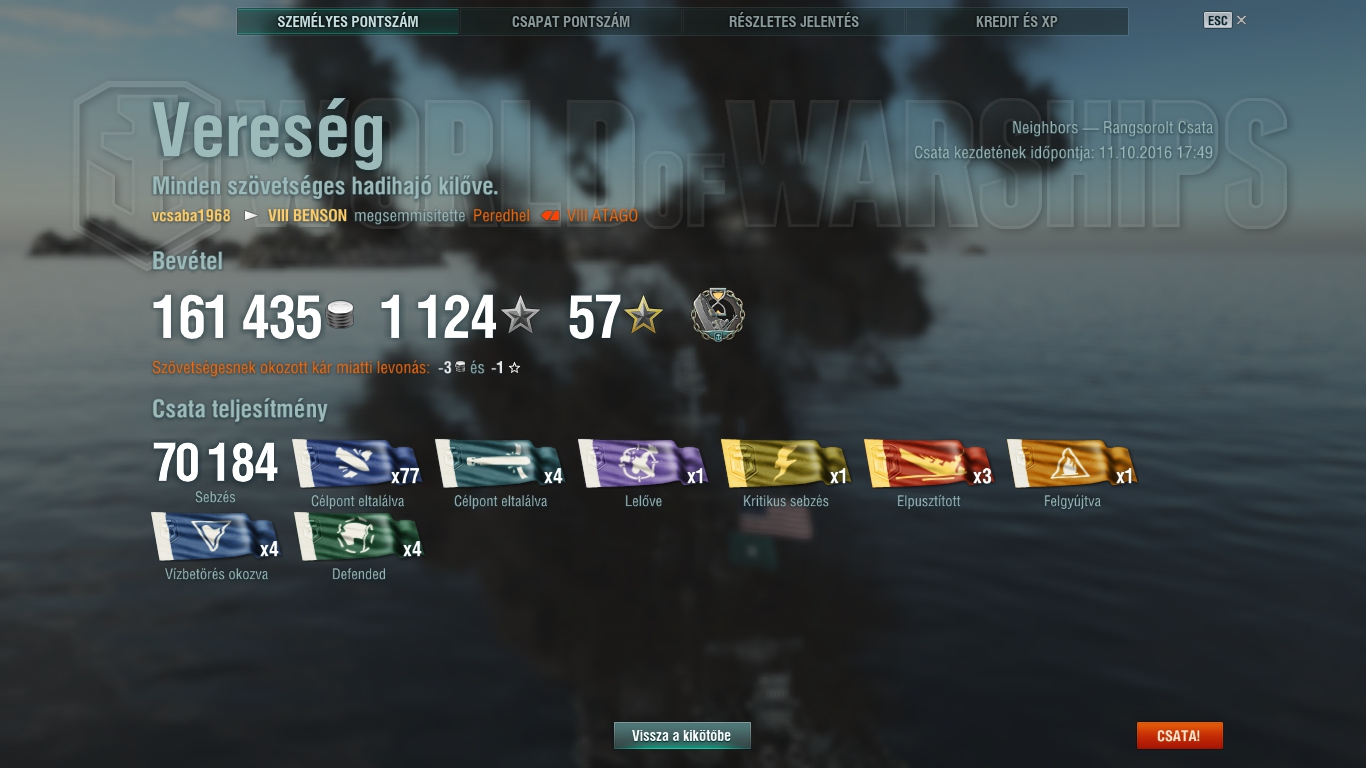Click the blue main battery hits ribbon
1366x768 pixels.
tap(357, 464)
